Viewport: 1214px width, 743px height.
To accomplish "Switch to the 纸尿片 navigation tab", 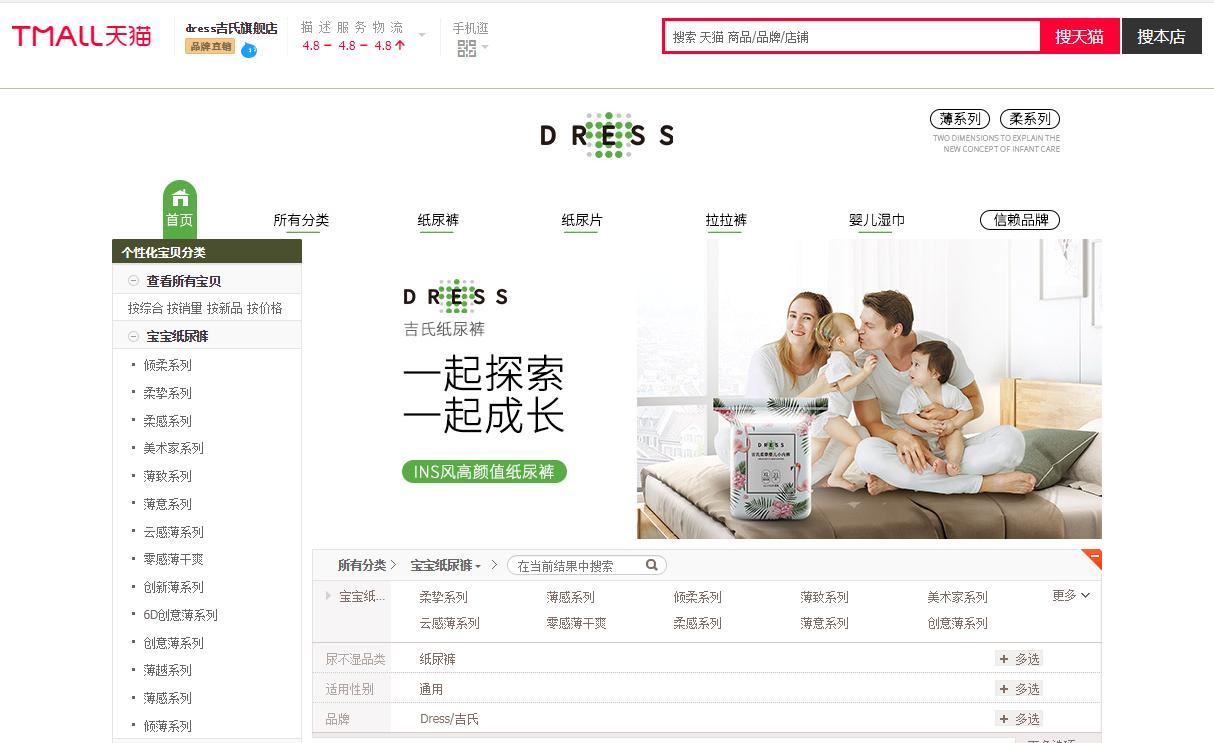I will click(x=582, y=220).
